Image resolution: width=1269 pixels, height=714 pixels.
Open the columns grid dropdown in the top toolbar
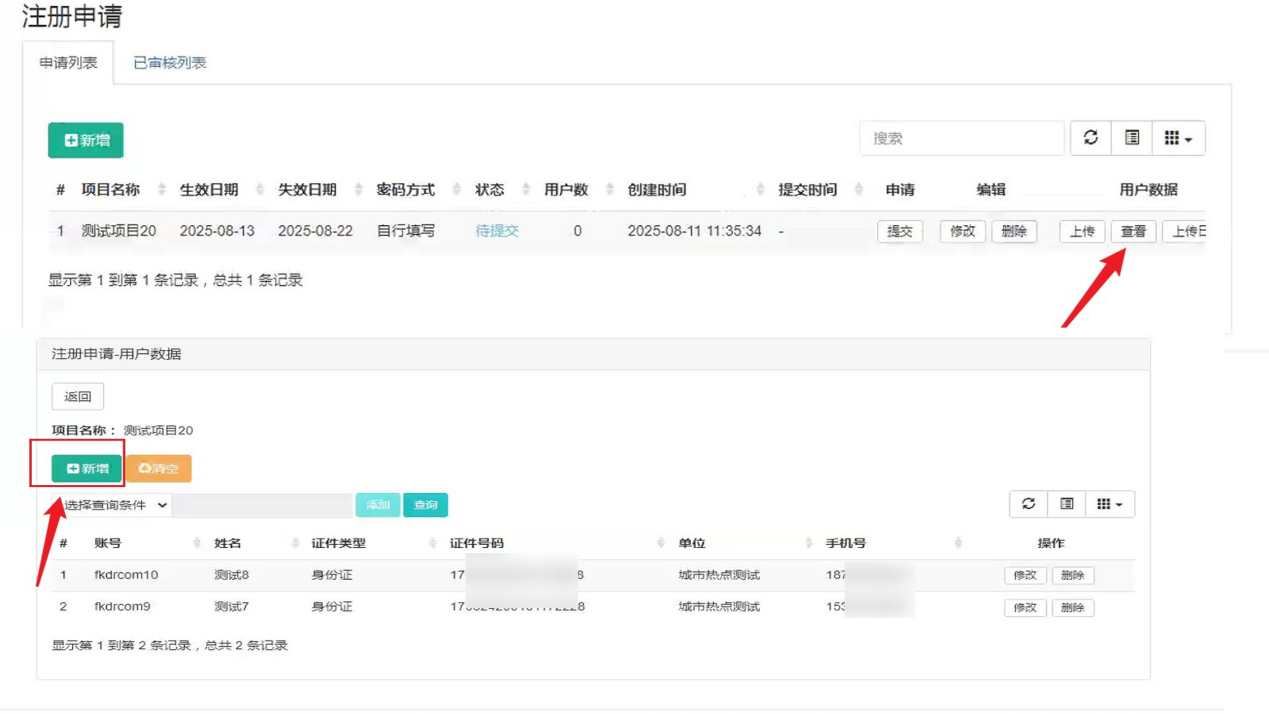tap(1178, 138)
